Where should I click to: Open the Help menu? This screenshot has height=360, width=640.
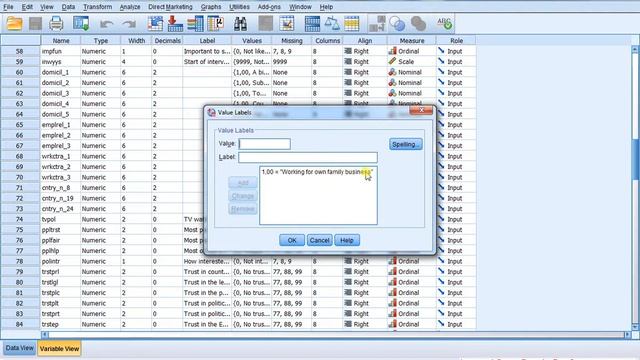[x=326, y=7]
